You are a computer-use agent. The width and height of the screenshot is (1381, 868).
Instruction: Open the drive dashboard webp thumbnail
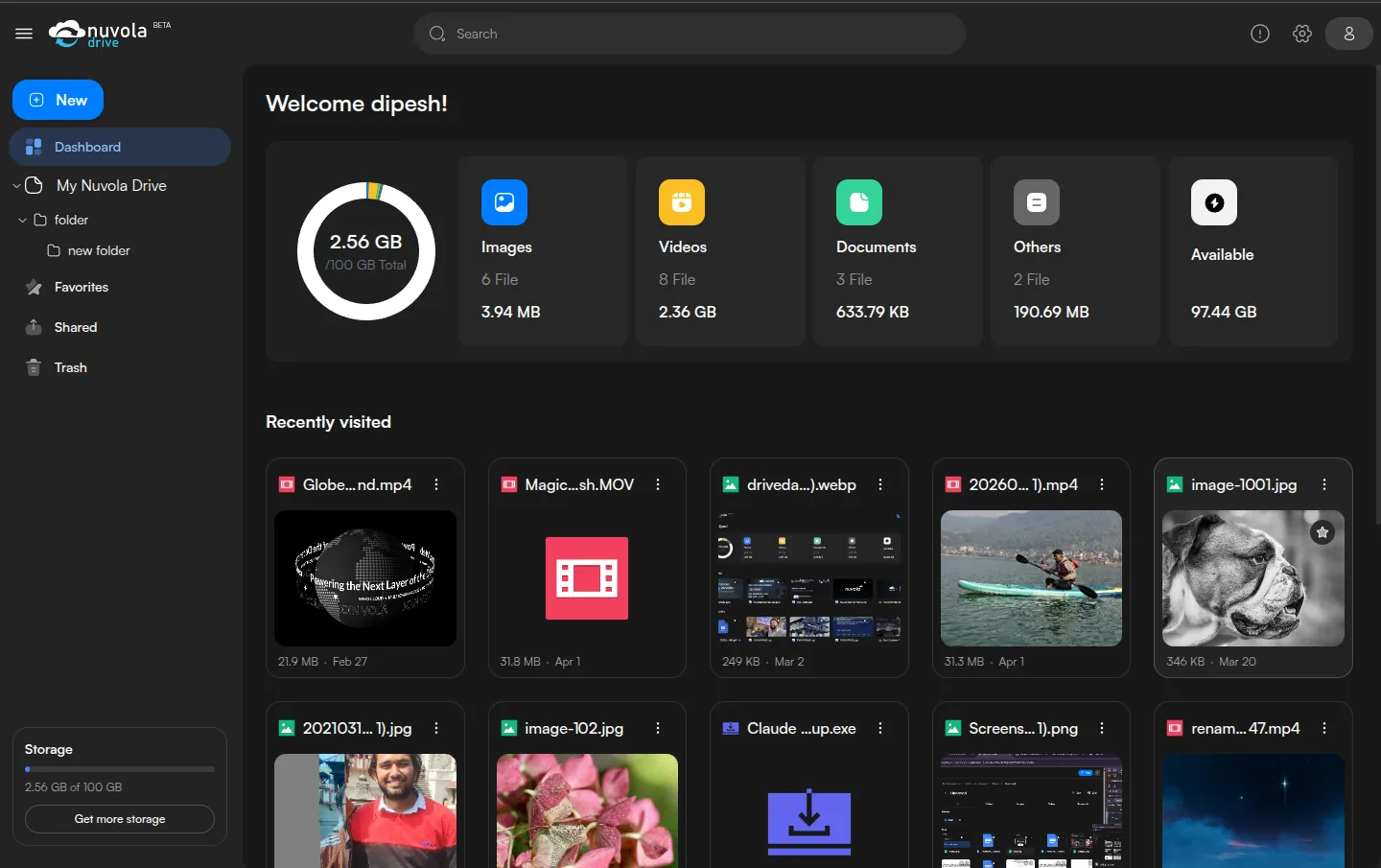809,578
